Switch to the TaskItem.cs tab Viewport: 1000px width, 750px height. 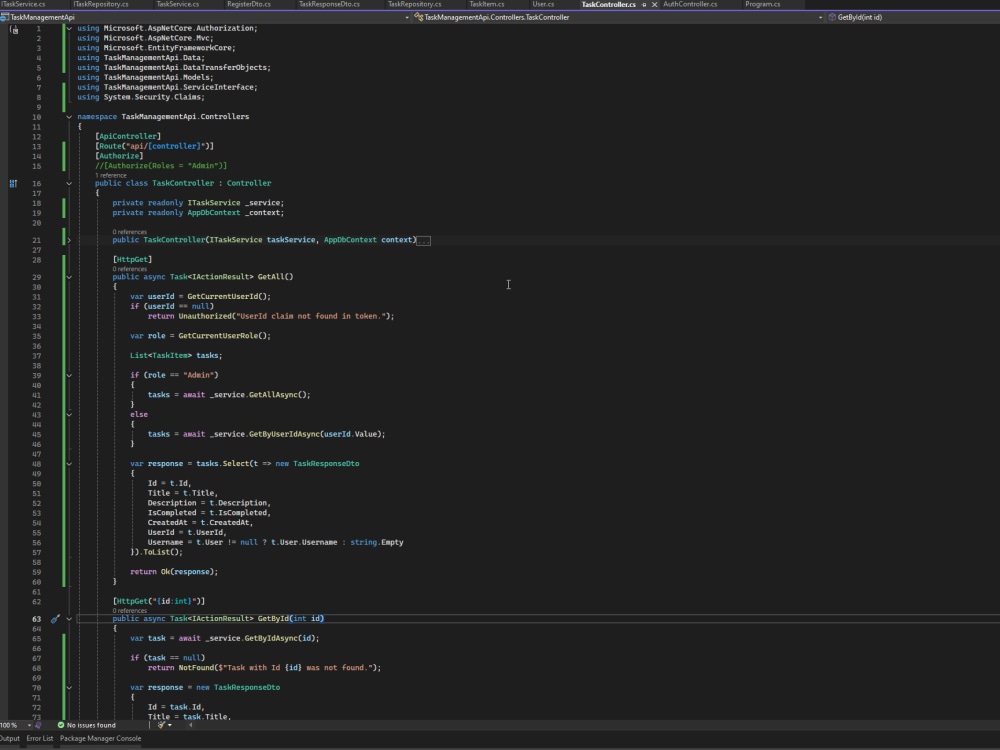click(487, 4)
